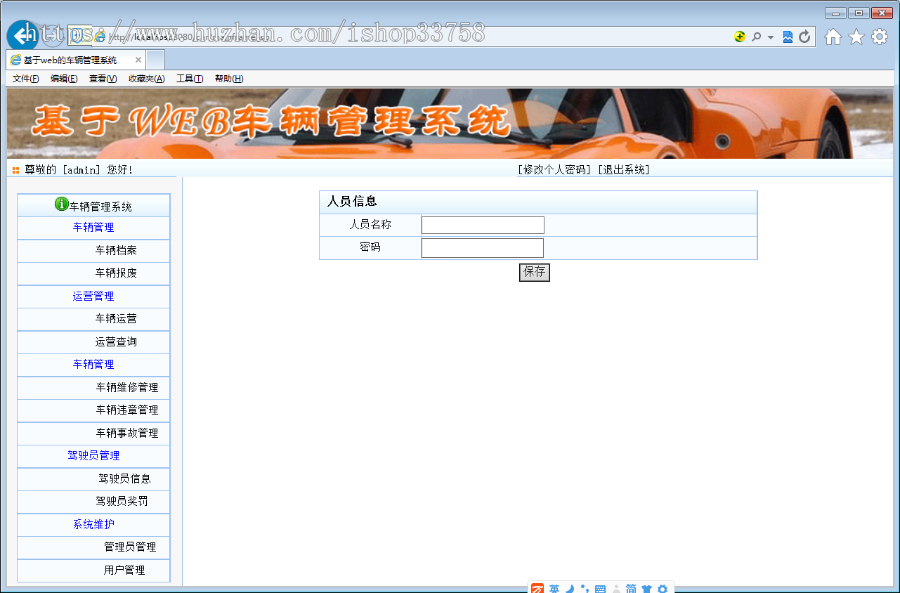900x593 pixels.
Task: Click the 保存 button
Action: (534, 271)
